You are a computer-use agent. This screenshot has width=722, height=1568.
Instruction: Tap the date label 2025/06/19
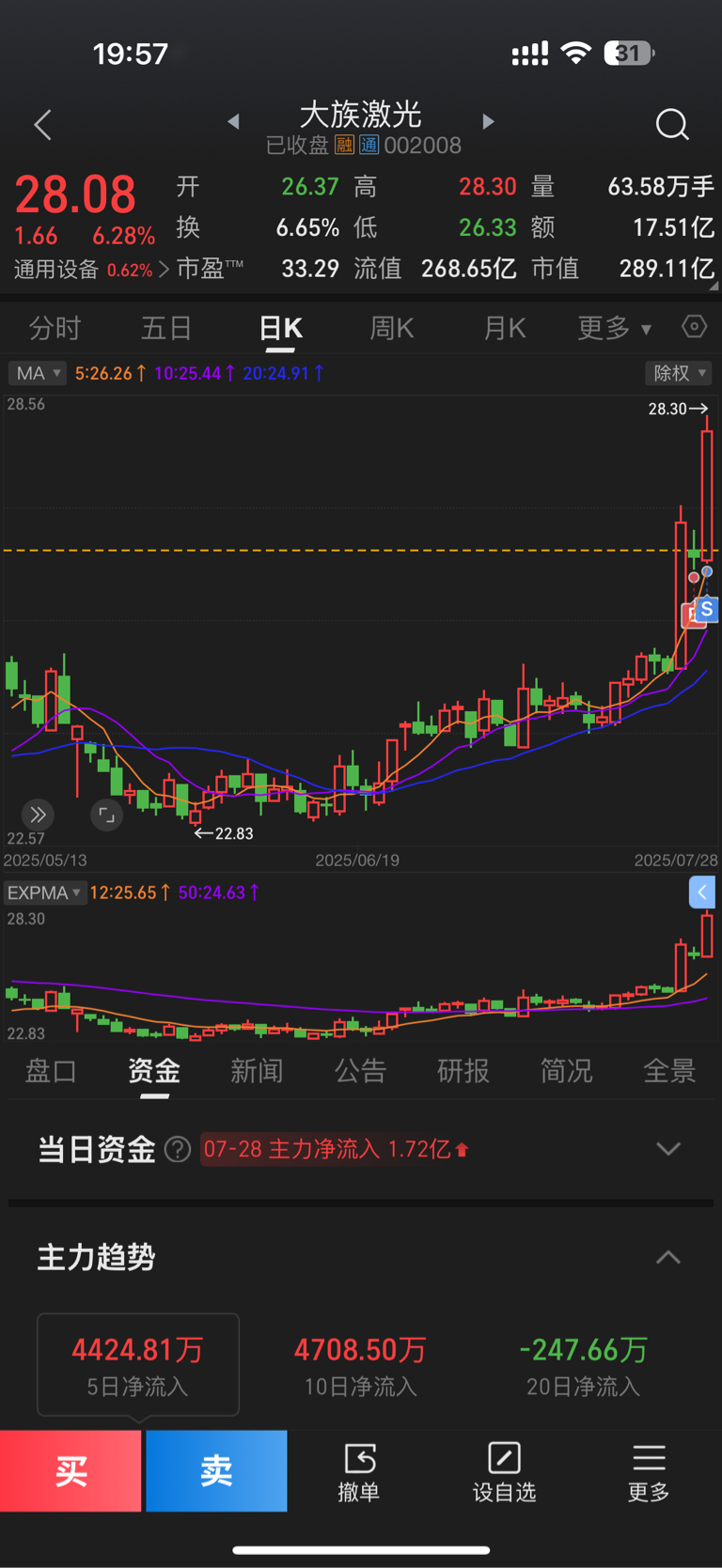point(357,861)
